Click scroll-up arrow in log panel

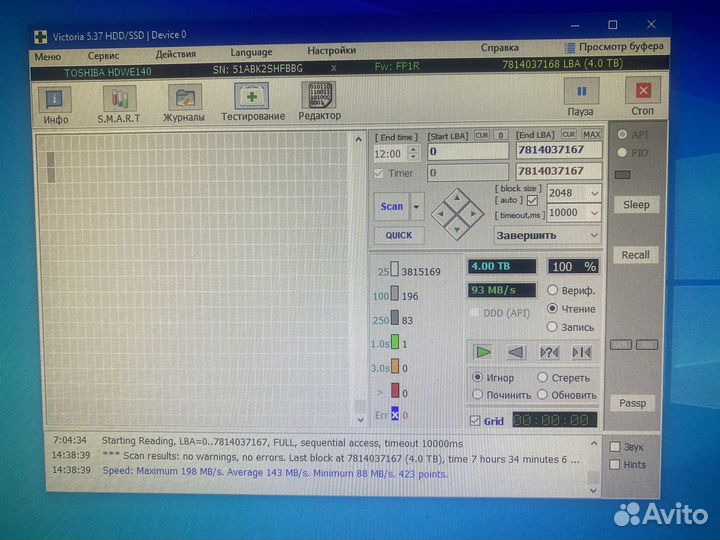(594, 443)
